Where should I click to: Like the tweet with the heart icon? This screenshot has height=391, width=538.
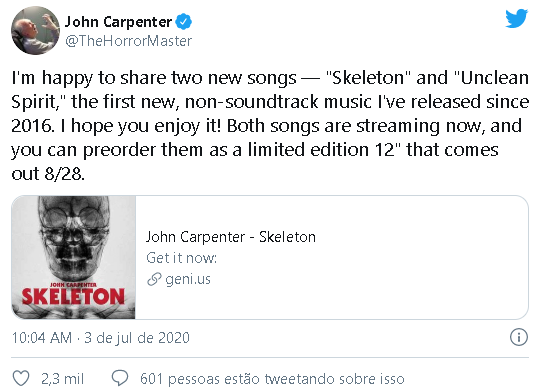(x=21, y=379)
